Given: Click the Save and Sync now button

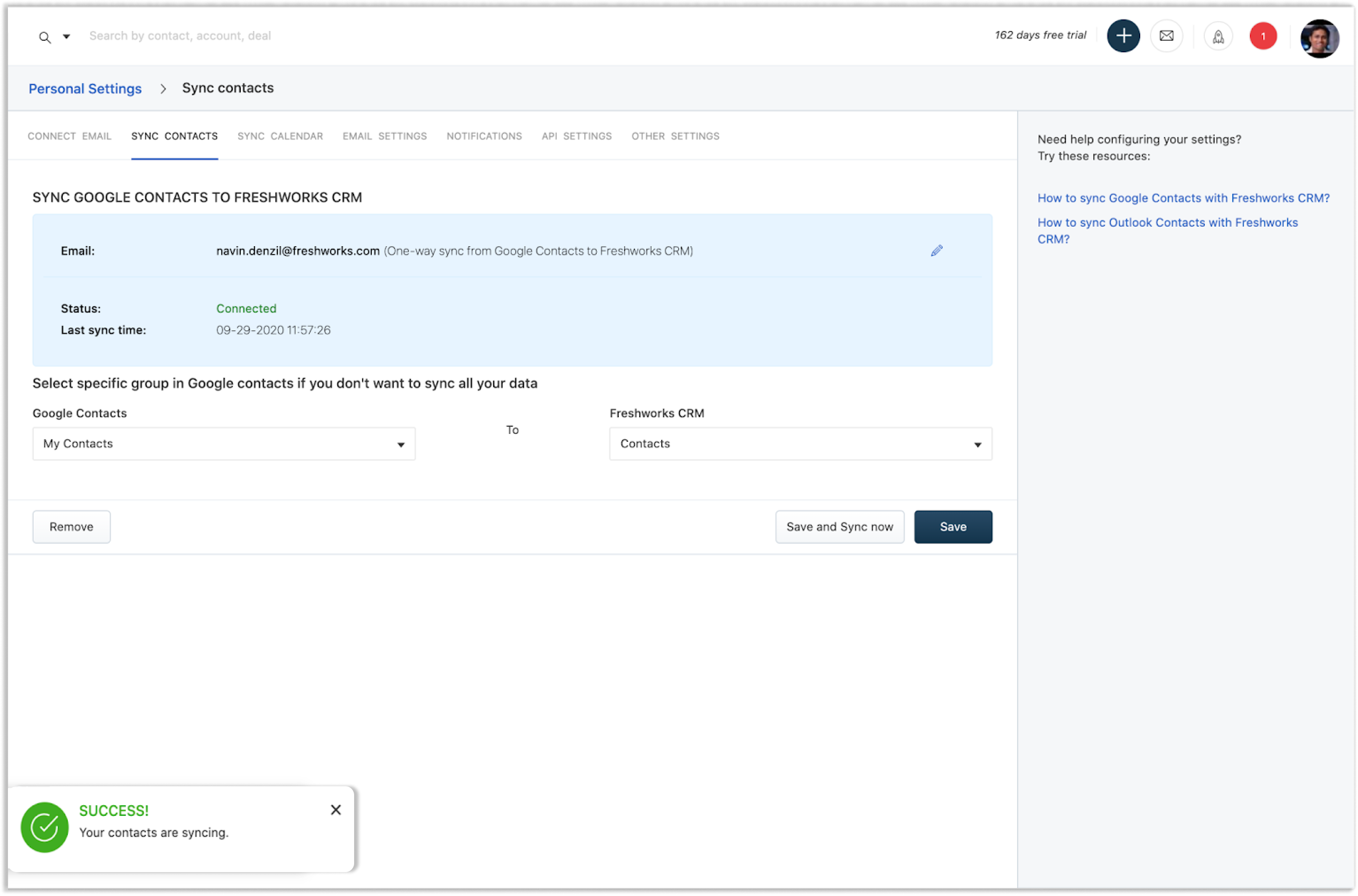Looking at the screenshot, I should pyautogui.click(x=839, y=527).
